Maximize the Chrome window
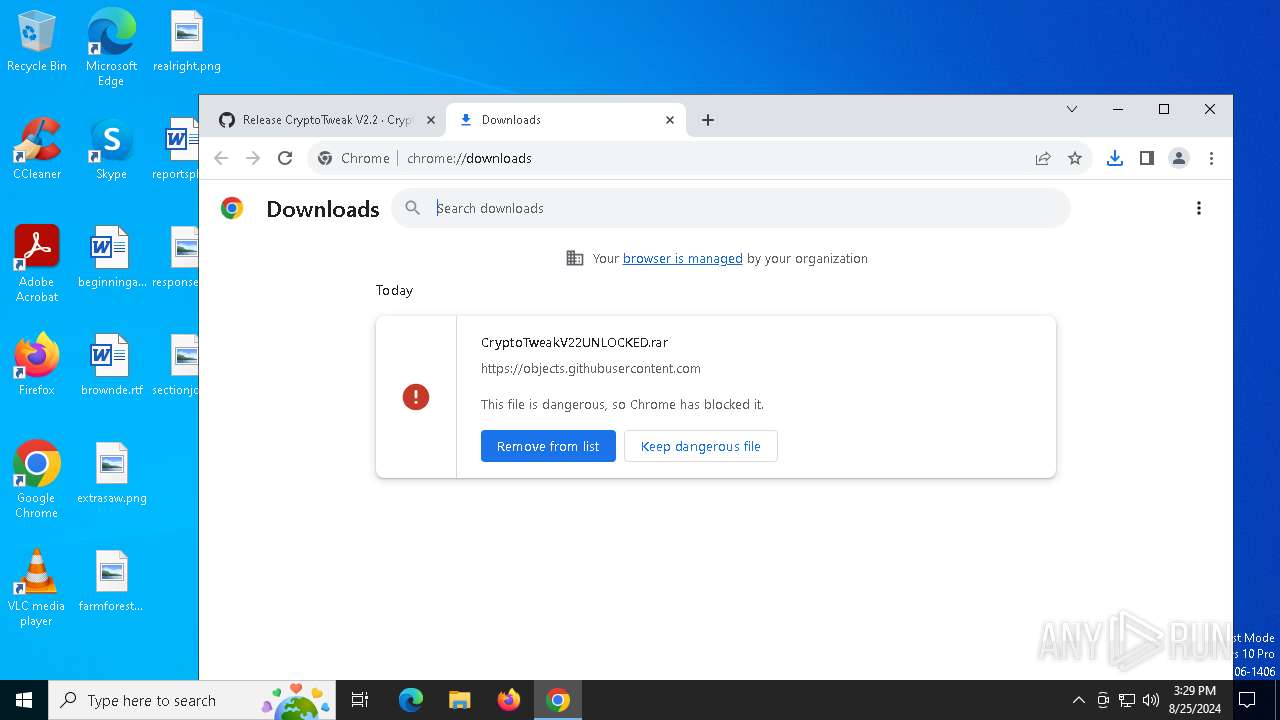Image resolution: width=1280 pixels, height=720 pixels. [x=1164, y=109]
